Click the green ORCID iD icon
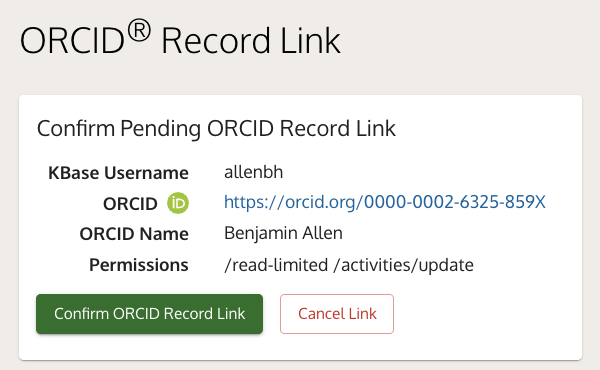Image resolution: width=600 pixels, height=370 pixels. [x=178, y=203]
